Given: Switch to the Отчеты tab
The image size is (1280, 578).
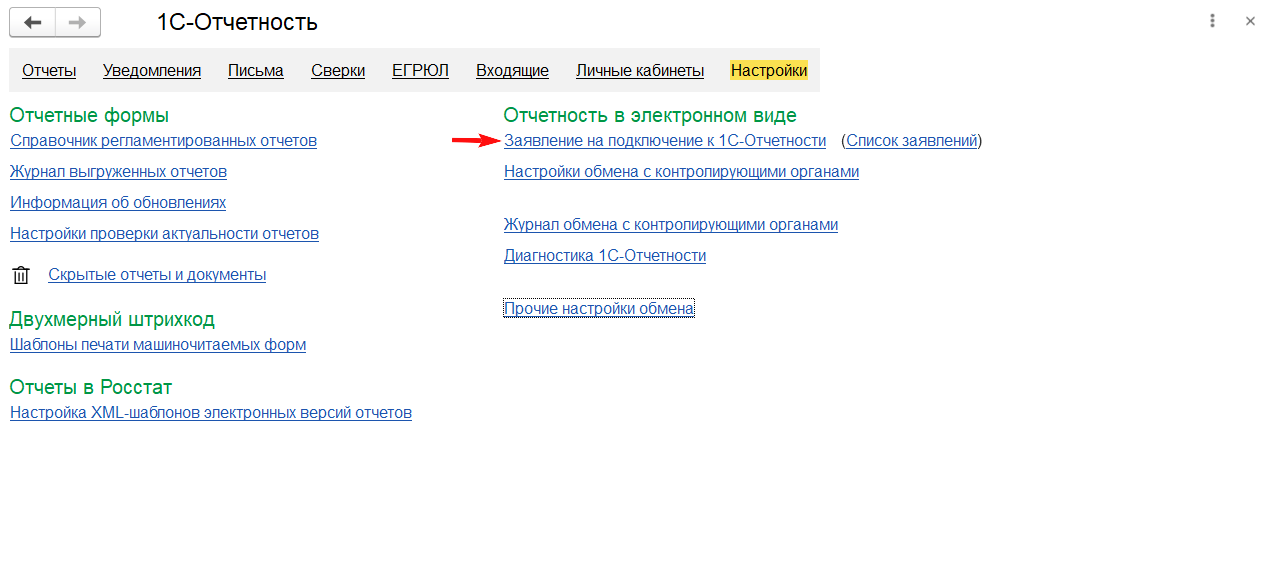Looking at the screenshot, I should [x=49, y=71].
